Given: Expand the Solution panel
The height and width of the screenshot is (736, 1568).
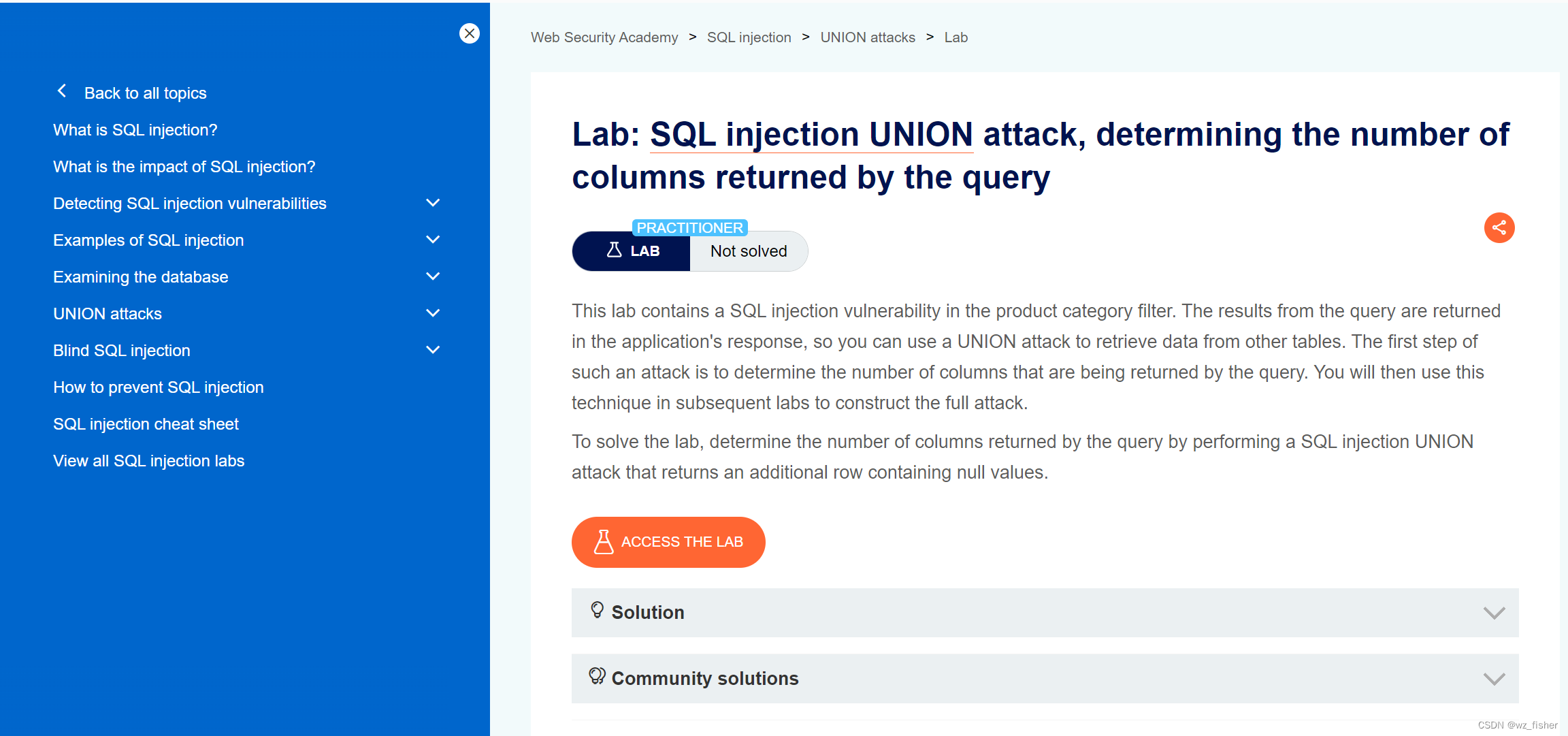Looking at the screenshot, I should click(1494, 613).
